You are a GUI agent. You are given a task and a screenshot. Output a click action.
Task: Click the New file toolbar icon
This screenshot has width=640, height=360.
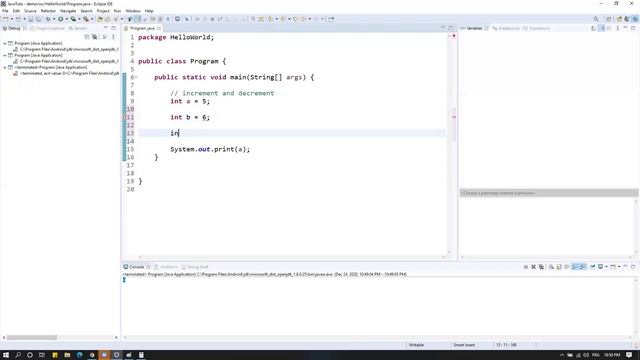click(x=5, y=19)
